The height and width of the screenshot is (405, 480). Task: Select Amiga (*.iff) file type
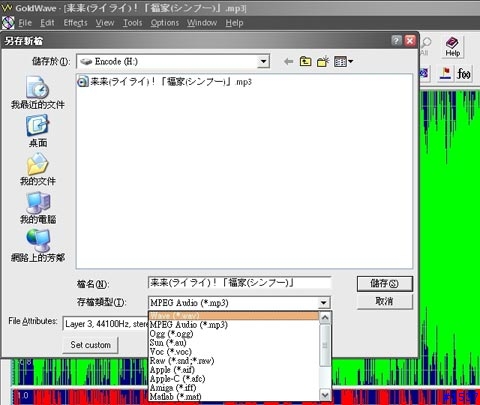pos(234,387)
